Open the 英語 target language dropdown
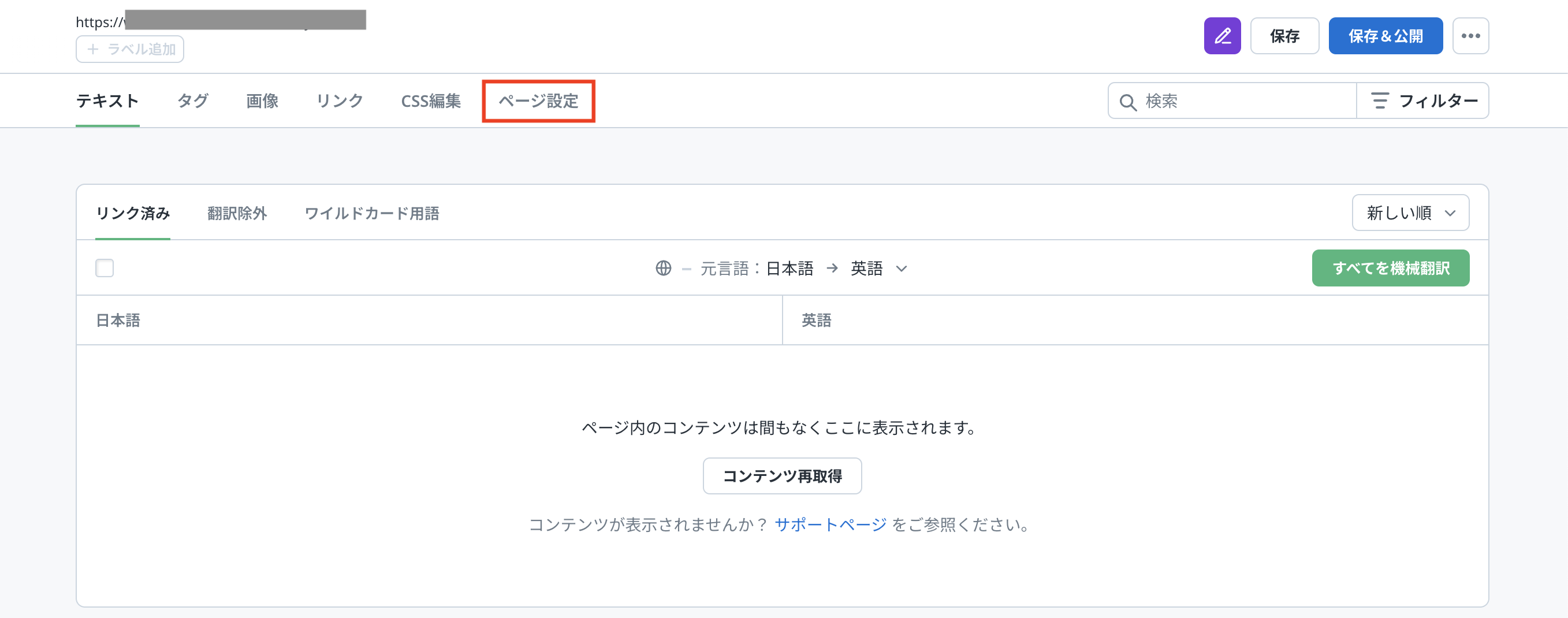Screen dimensions: 1568x618 [878, 269]
